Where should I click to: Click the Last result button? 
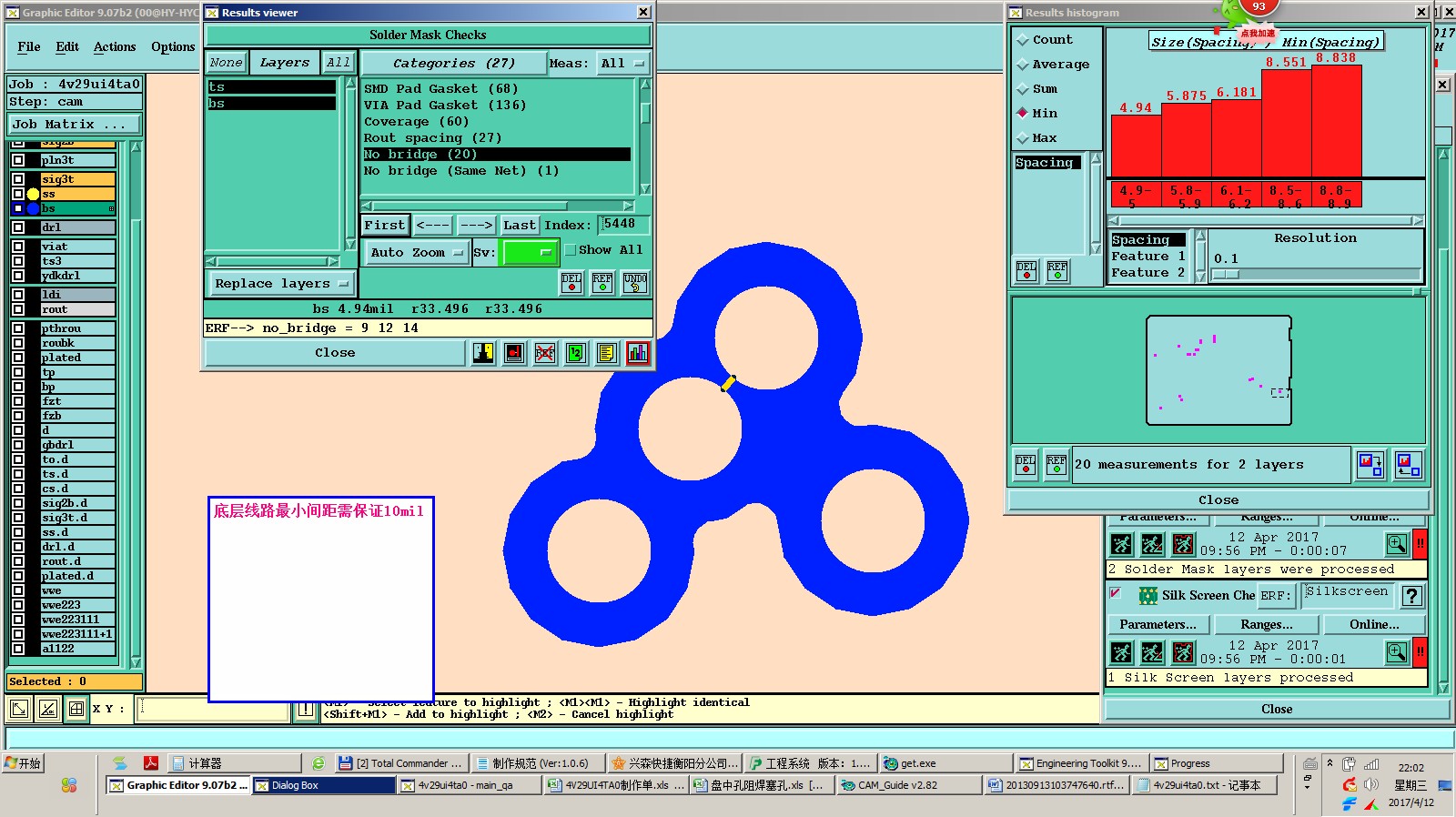520,226
